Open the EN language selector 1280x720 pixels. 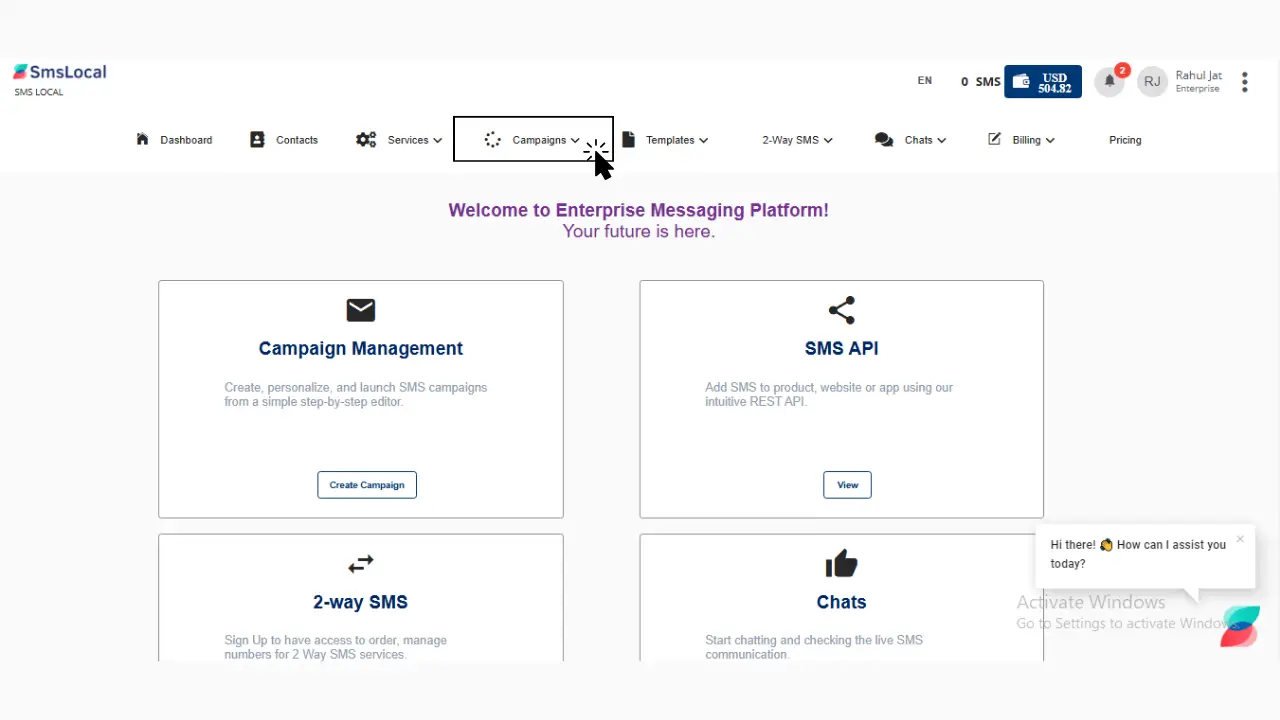tap(925, 81)
